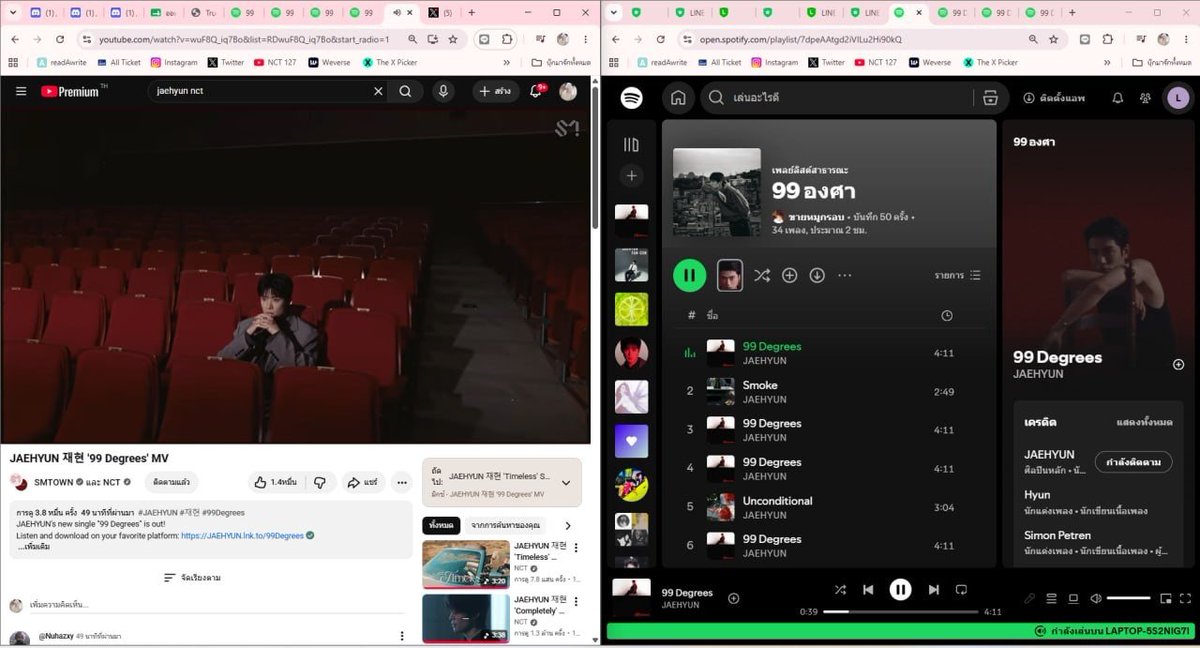This screenshot has height=648, width=1200.
Task: Open YouTube create สร้าง menu
Action: [x=496, y=91]
